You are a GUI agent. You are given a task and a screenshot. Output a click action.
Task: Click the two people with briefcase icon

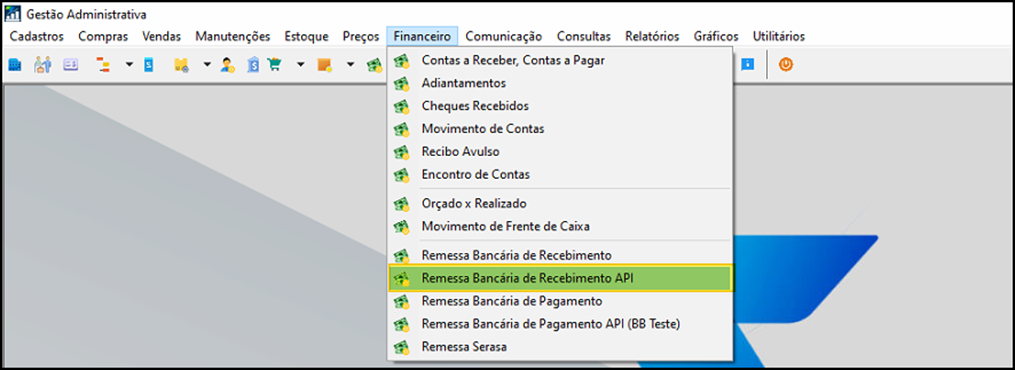pyautogui.click(x=43, y=65)
